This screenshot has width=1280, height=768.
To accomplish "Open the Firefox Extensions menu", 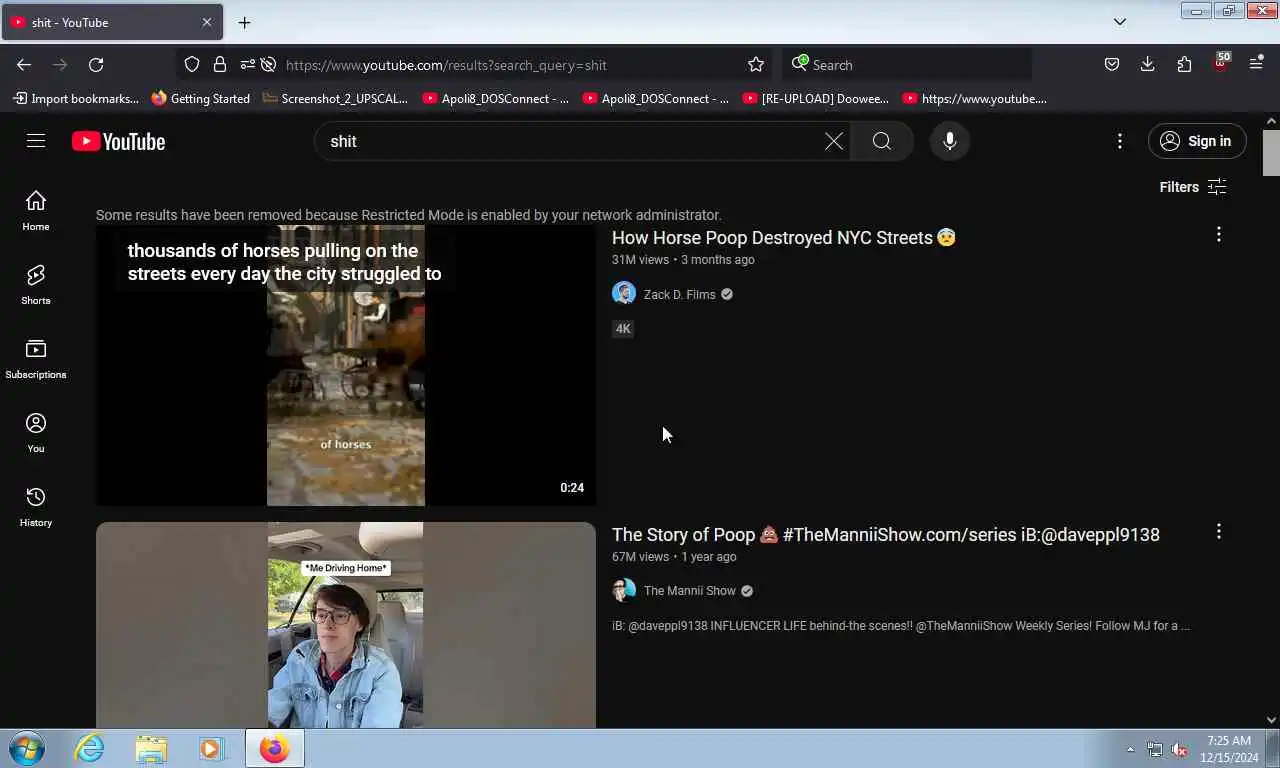I will point(1184,64).
